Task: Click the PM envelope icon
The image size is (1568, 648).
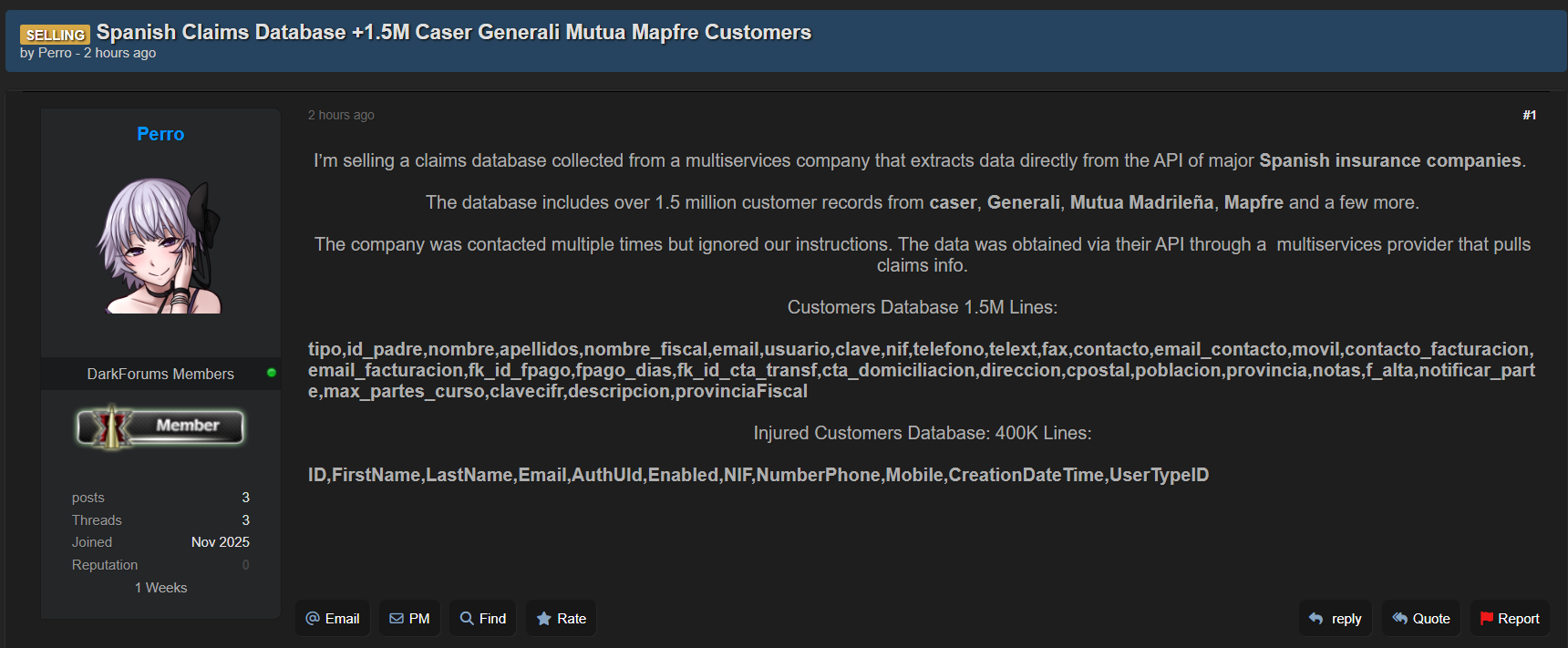Action: tap(397, 619)
